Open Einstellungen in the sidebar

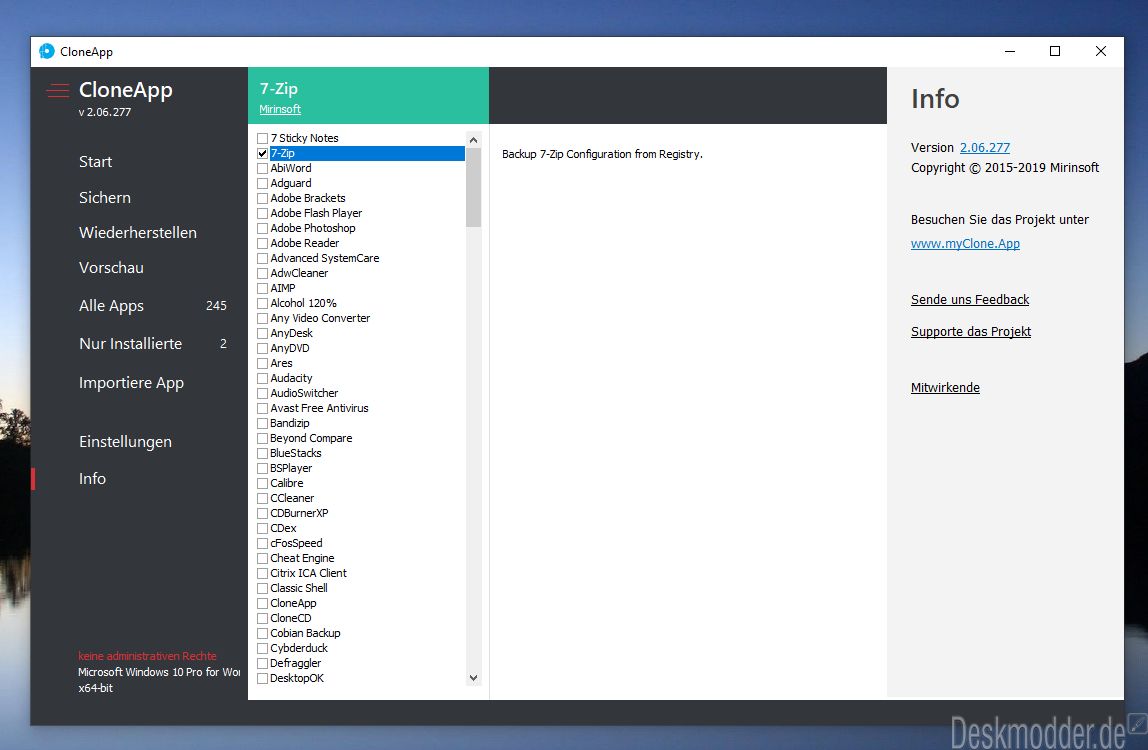125,442
